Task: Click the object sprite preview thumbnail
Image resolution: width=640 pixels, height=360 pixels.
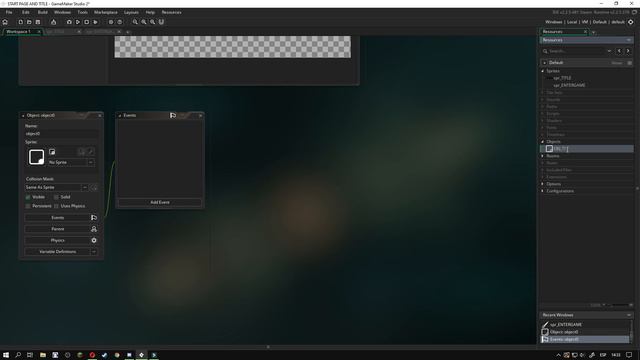Action: tap(36, 157)
